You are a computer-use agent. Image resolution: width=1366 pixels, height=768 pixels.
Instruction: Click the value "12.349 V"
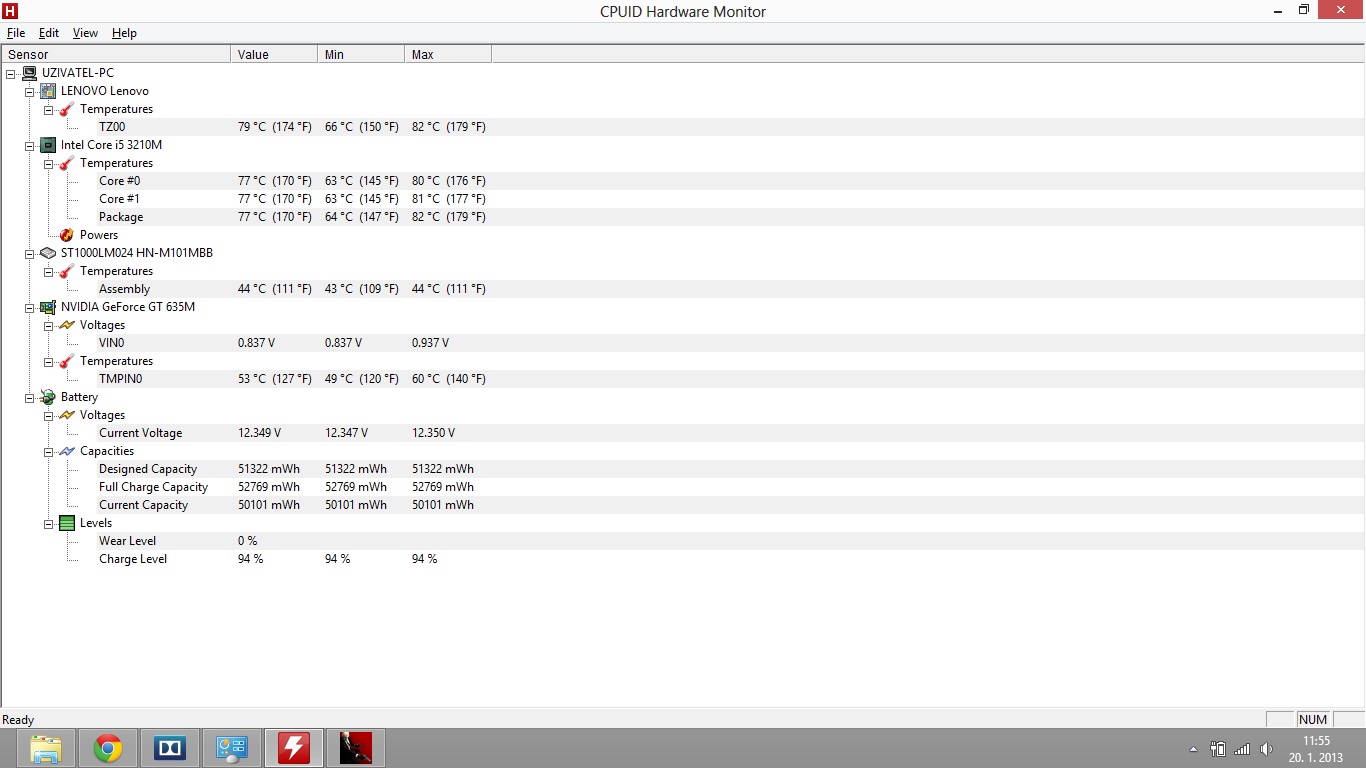[259, 433]
